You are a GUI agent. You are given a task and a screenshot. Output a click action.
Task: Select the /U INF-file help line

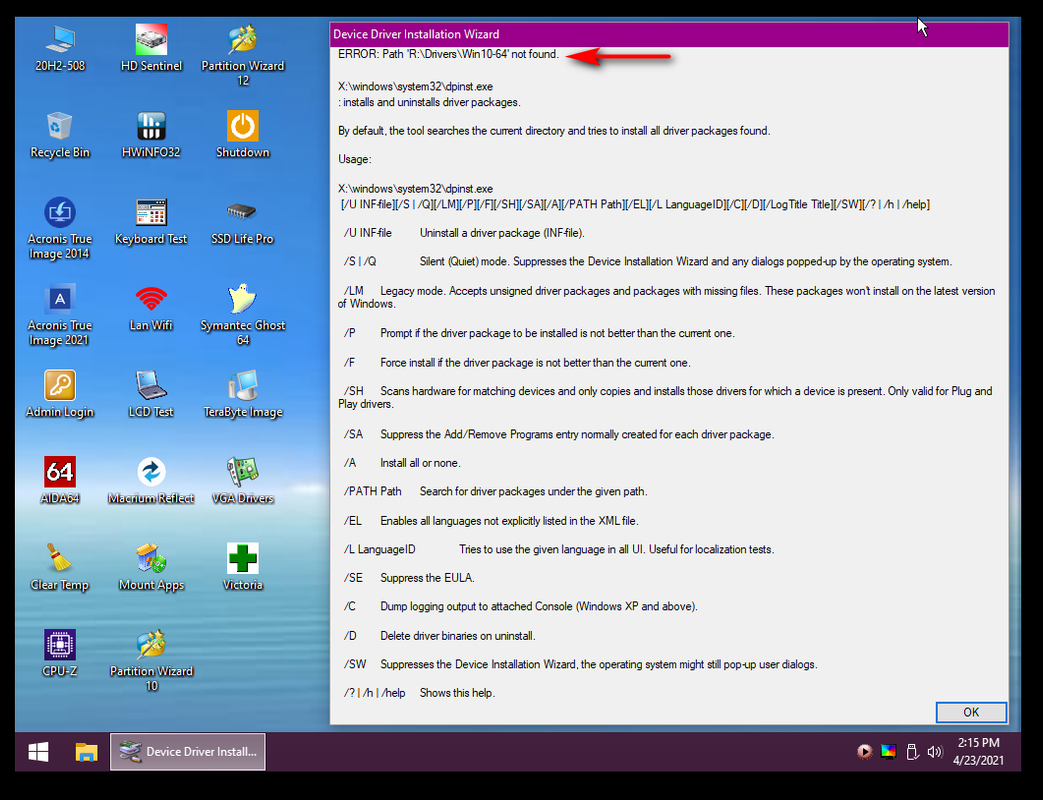coord(464,233)
